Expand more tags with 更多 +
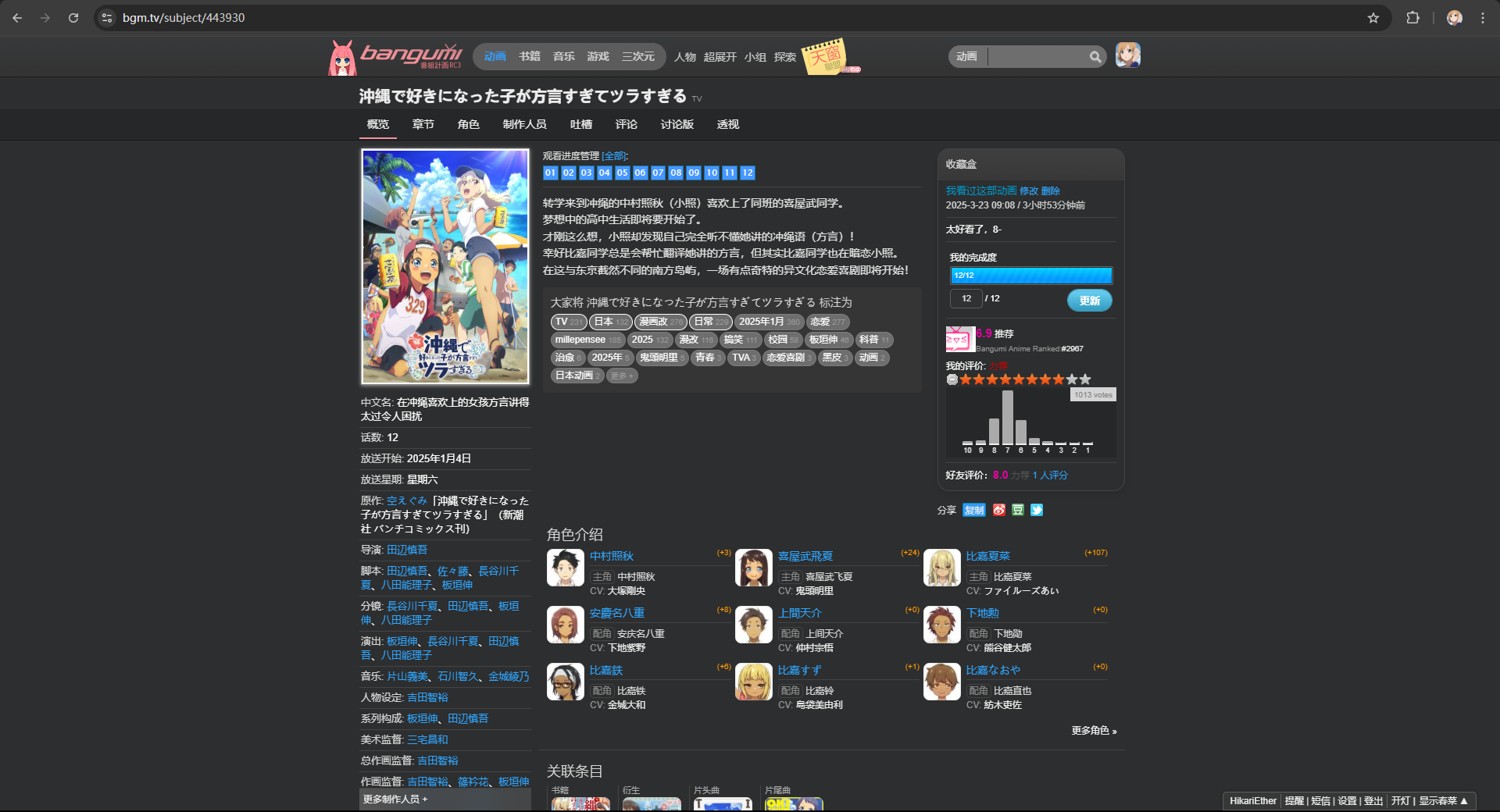Image resolution: width=1500 pixels, height=812 pixels. point(622,376)
